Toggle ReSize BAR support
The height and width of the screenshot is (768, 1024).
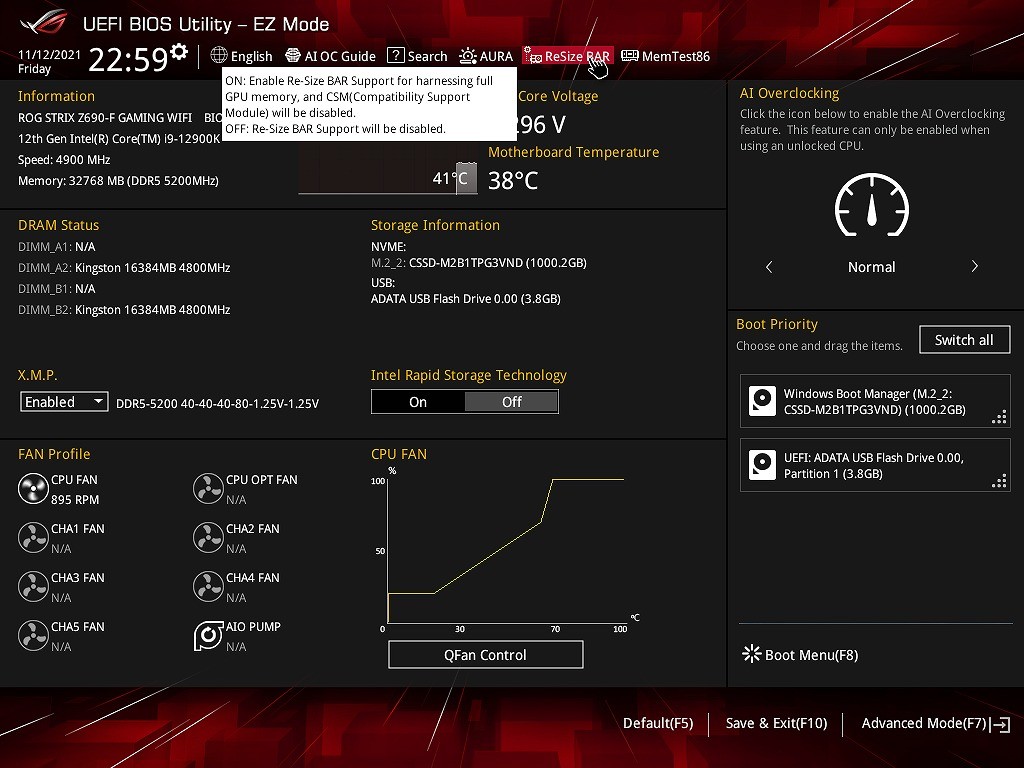pos(568,56)
